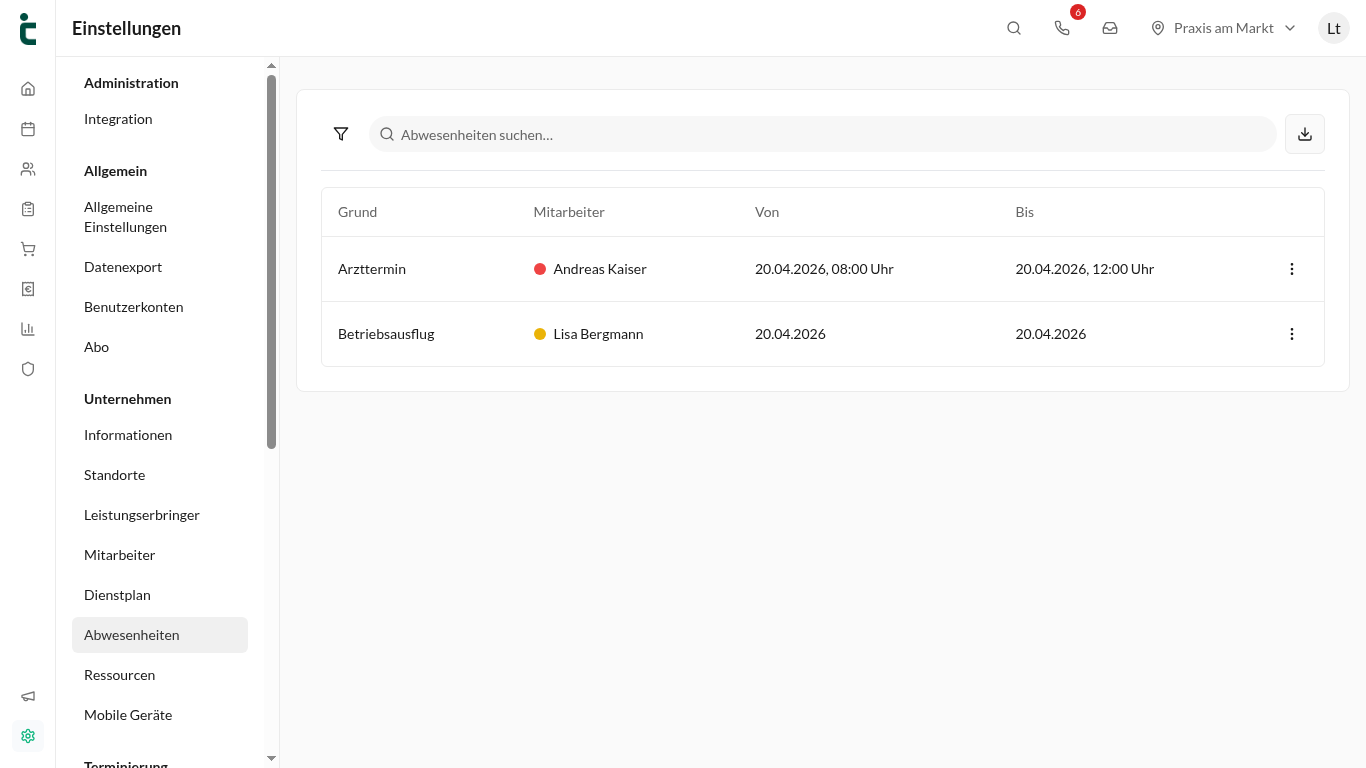Open the statistics bar chart sidebar icon
Viewport: 1366px width, 768px height.
[28, 329]
